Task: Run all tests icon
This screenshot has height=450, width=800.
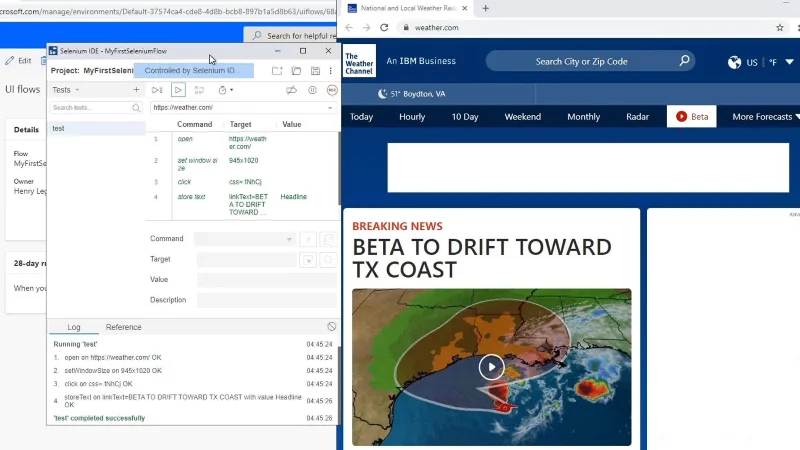Action: 157,90
